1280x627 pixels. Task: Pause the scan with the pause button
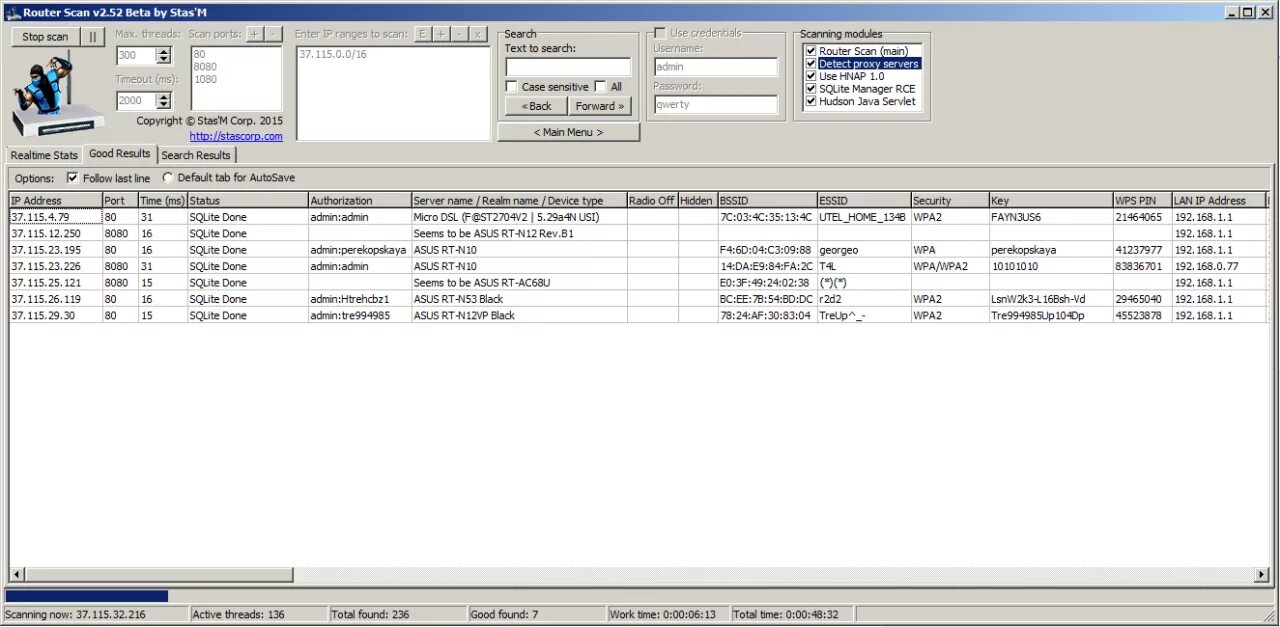[x=92, y=36]
